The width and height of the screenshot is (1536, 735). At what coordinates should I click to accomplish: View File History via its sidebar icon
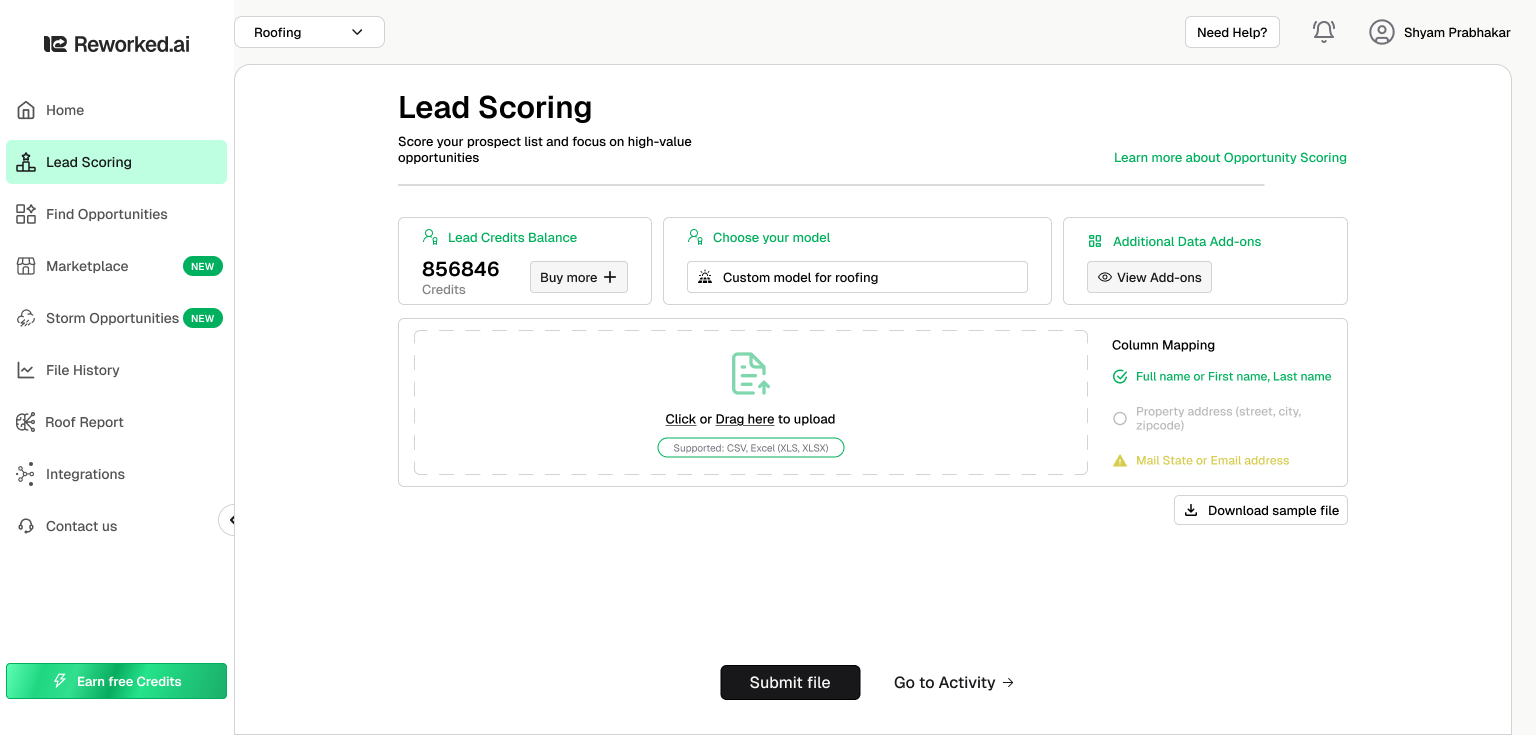(25, 370)
